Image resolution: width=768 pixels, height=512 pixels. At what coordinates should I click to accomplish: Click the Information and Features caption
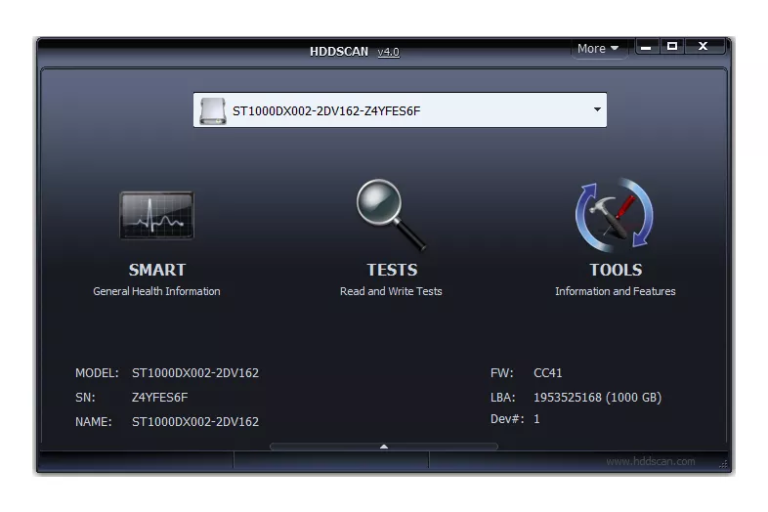(x=615, y=292)
